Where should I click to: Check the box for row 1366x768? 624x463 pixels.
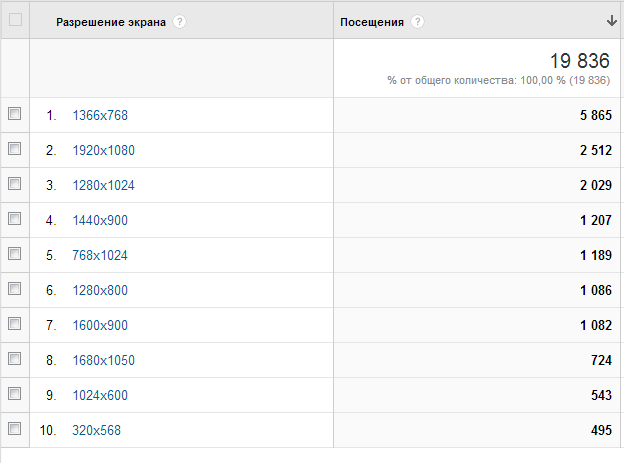pos(14,114)
